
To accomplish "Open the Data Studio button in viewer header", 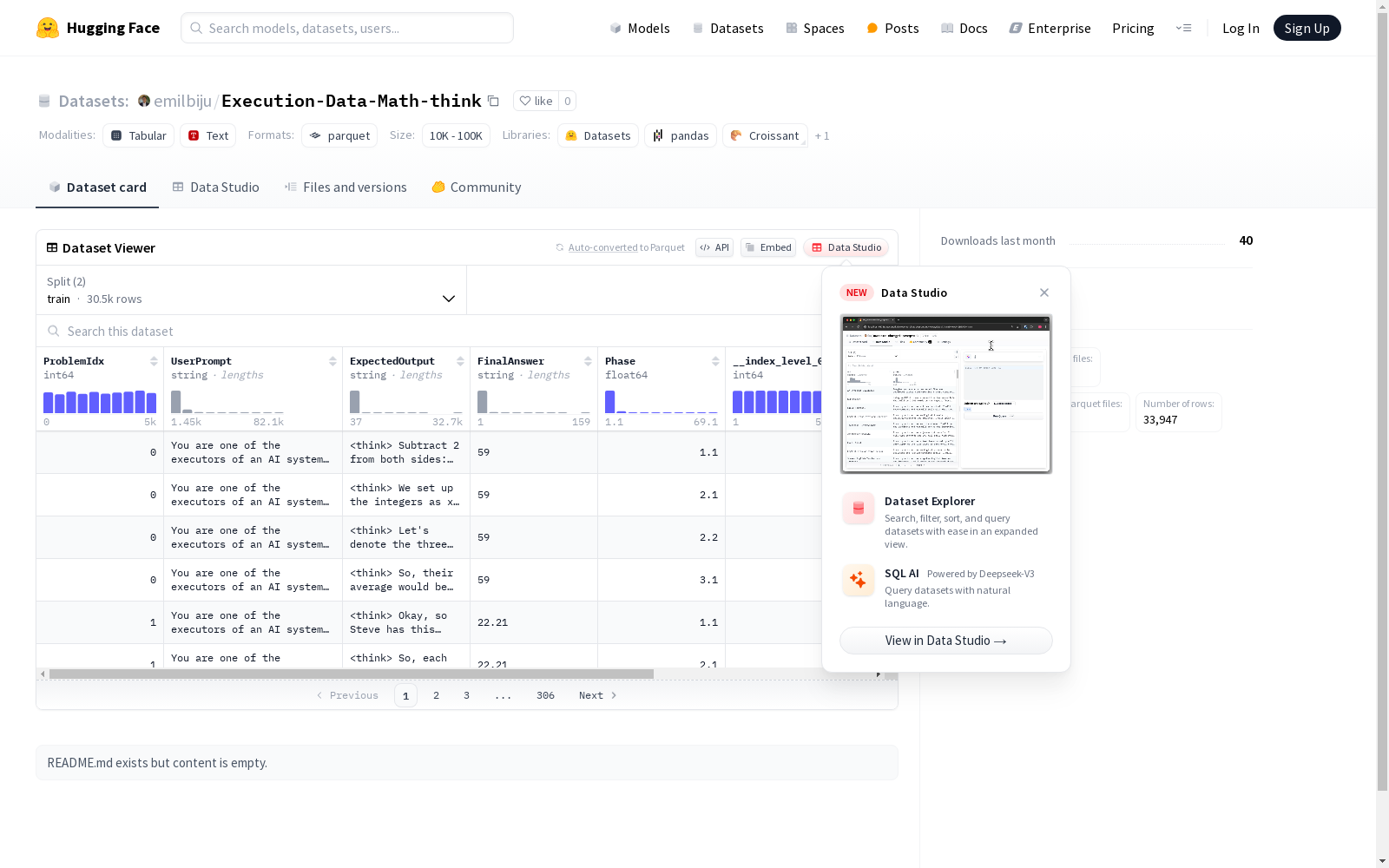I will point(846,247).
